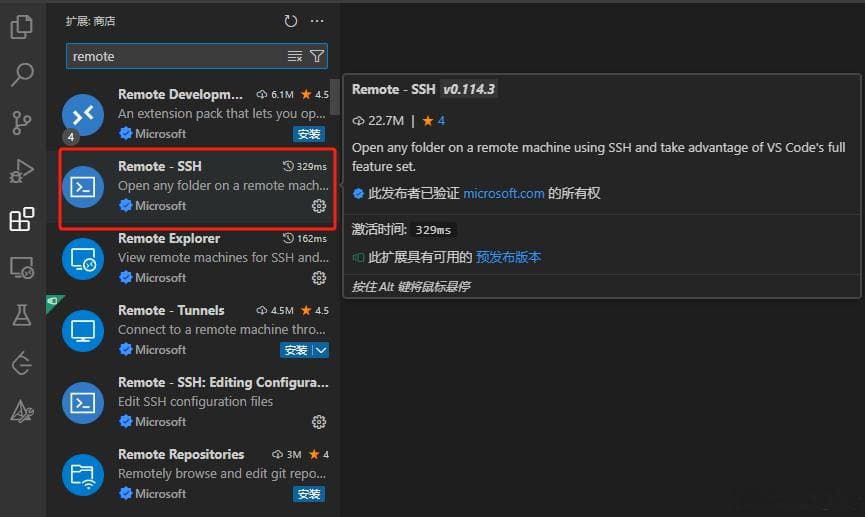Install the Remote Development extension pack
The height and width of the screenshot is (517, 865).
[x=309, y=134]
